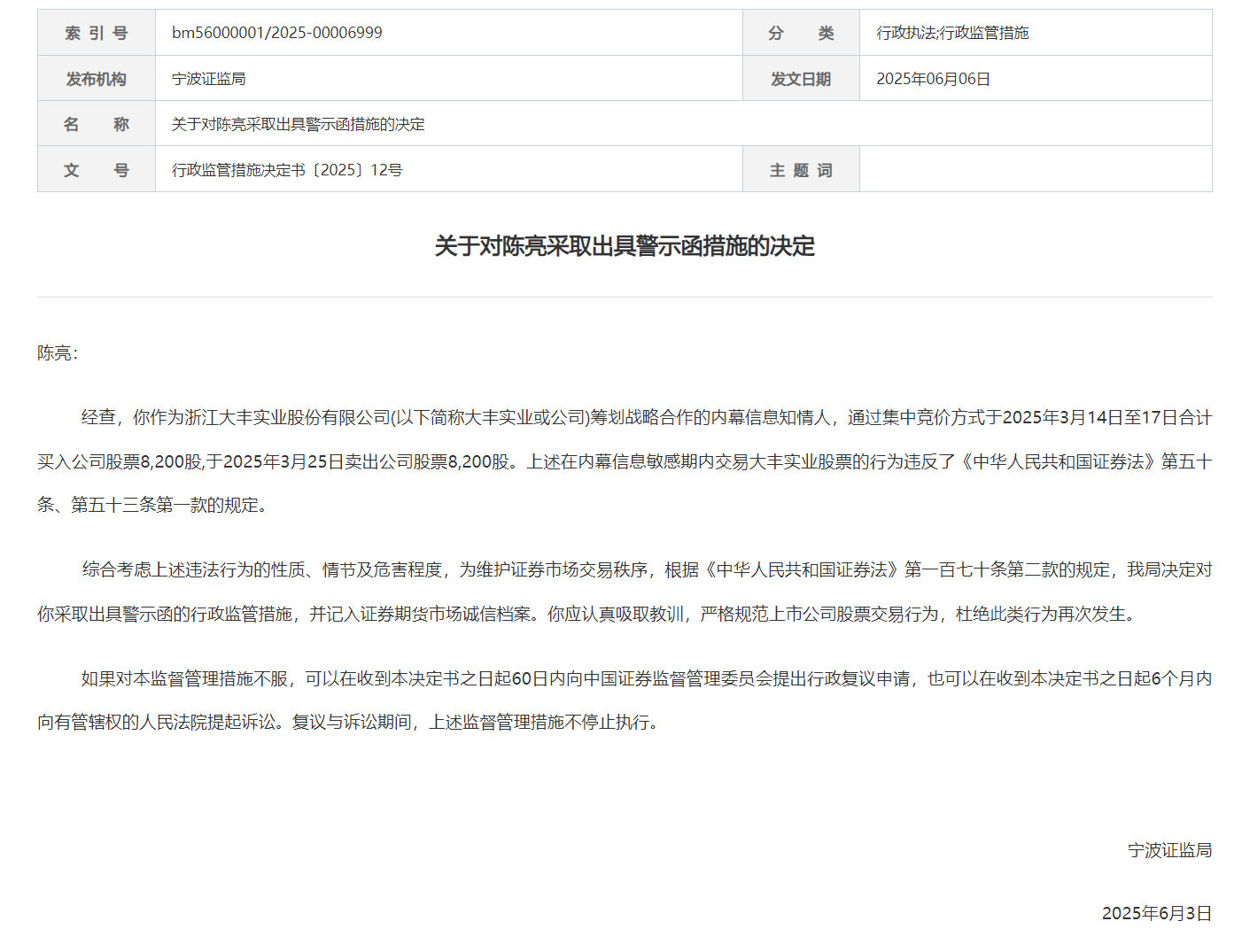Image resolution: width=1242 pixels, height=952 pixels.
Task: Click the salutation 陈亮:
Action: pos(58,353)
